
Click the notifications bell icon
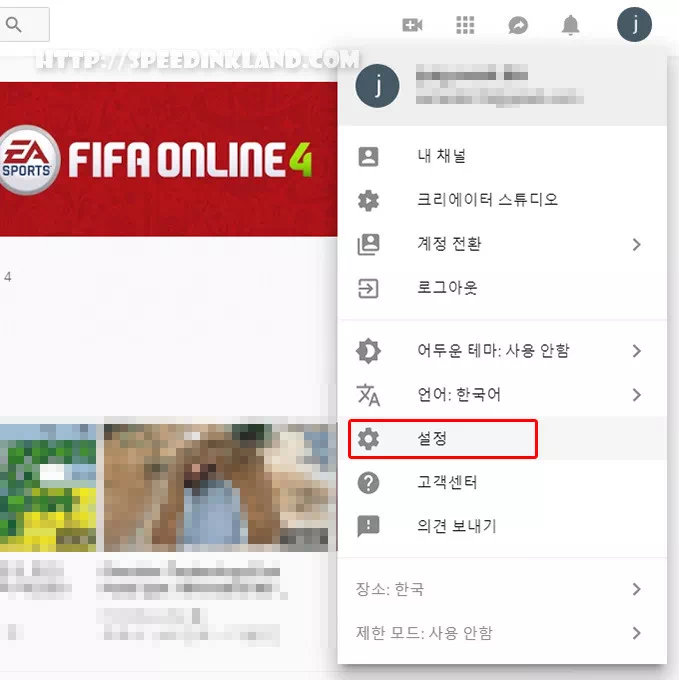click(571, 25)
